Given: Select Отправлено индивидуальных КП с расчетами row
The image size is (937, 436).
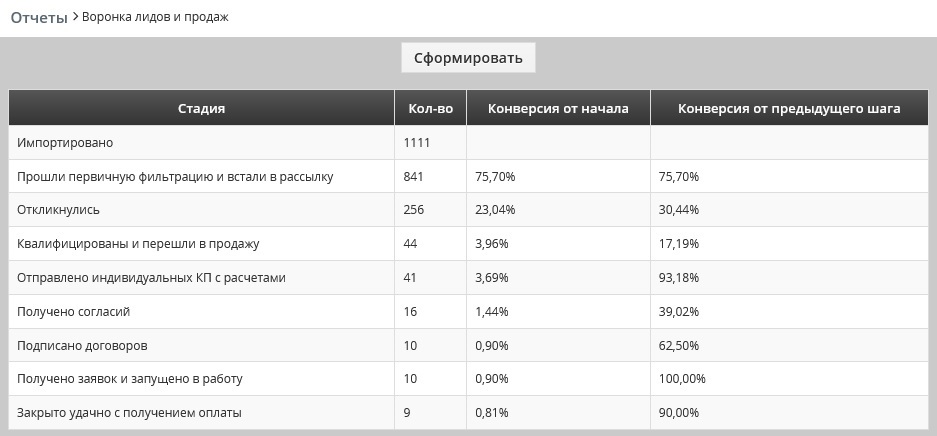Looking at the screenshot, I should [468, 278].
